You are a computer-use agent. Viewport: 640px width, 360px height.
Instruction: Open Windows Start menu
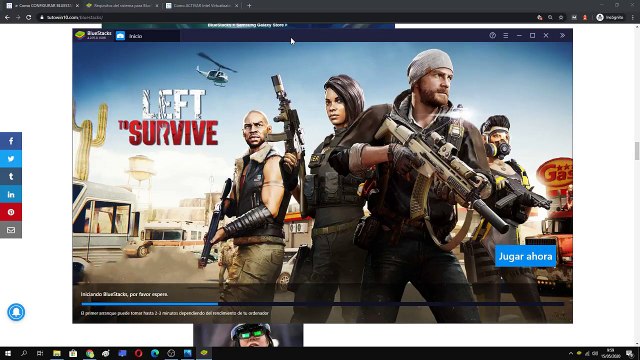point(7,353)
